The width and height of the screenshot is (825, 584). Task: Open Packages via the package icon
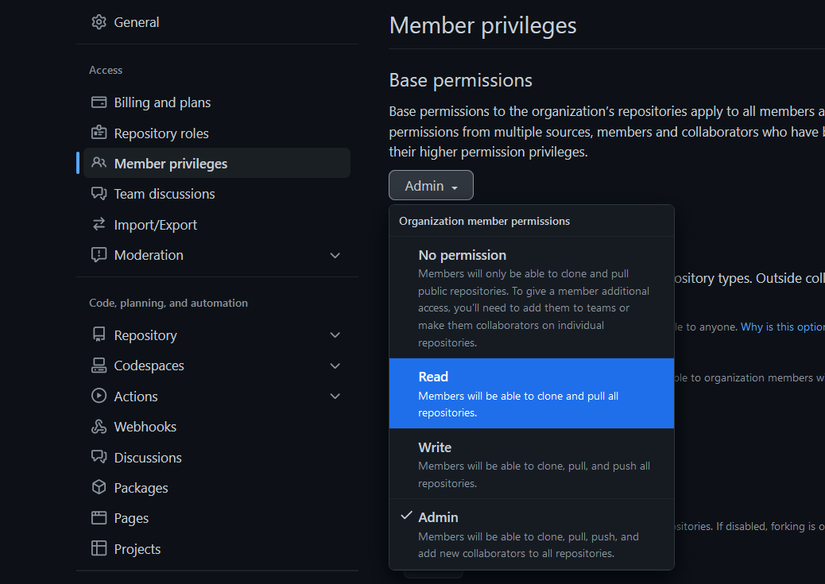98,487
